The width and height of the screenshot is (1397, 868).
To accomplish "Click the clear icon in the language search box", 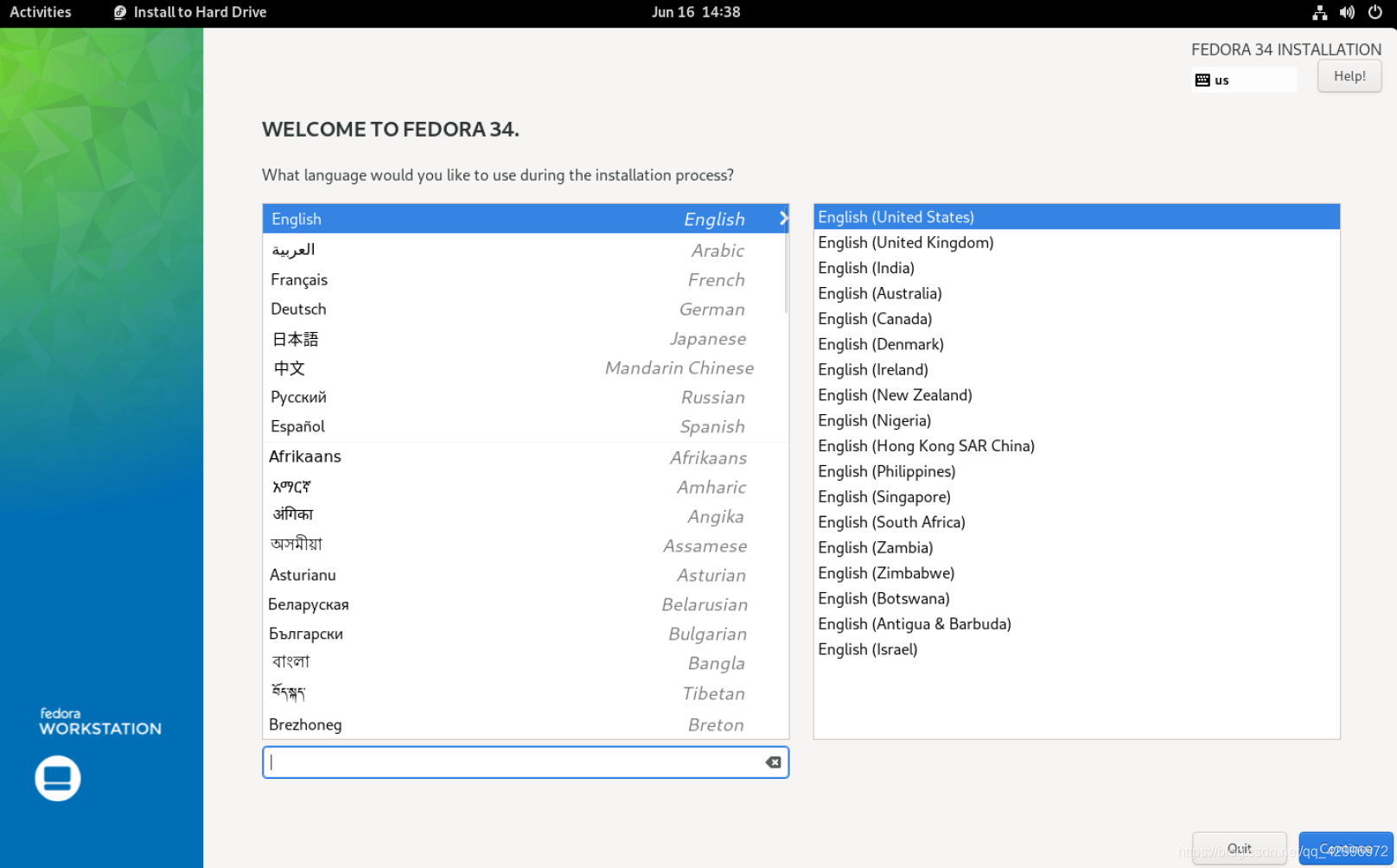I will tap(773, 762).
